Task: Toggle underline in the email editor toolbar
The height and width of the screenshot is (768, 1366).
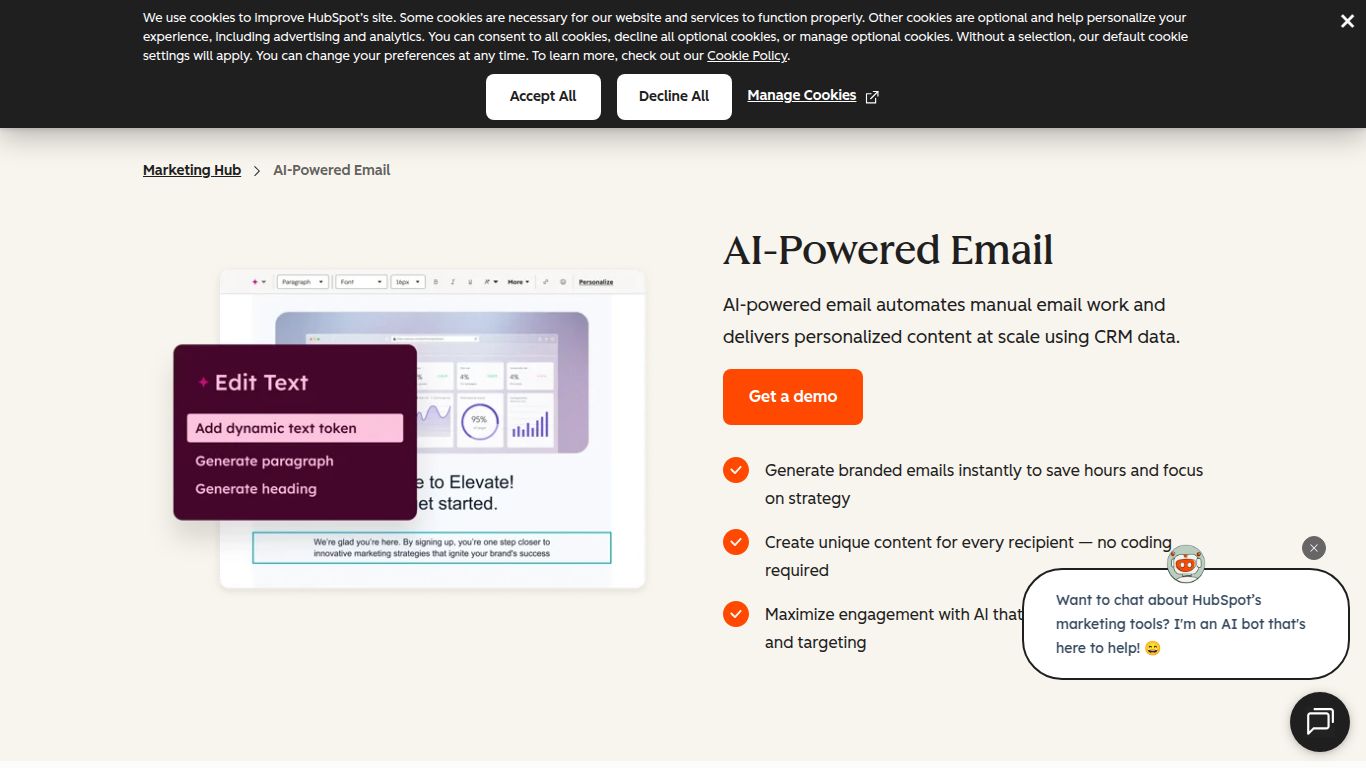Action: click(x=468, y=282)
